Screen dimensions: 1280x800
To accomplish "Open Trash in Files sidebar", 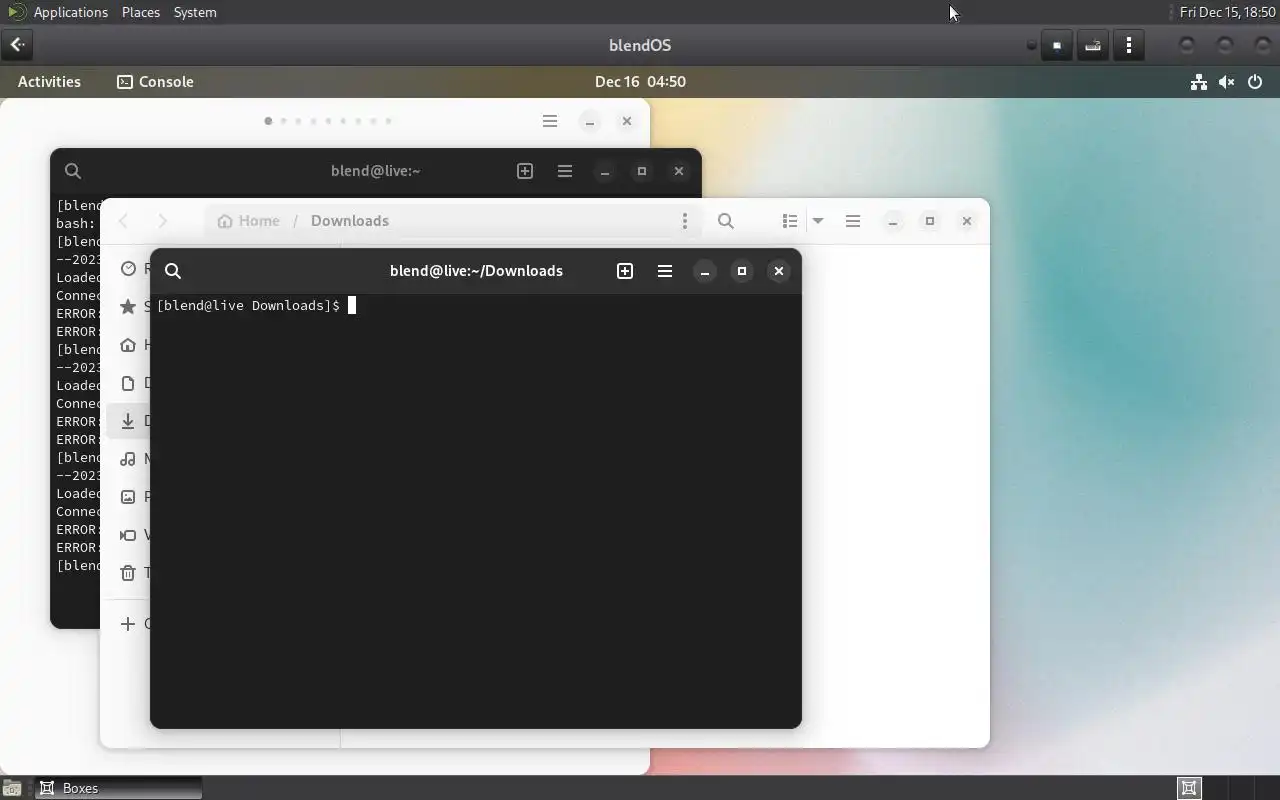I will click(129, 573).
